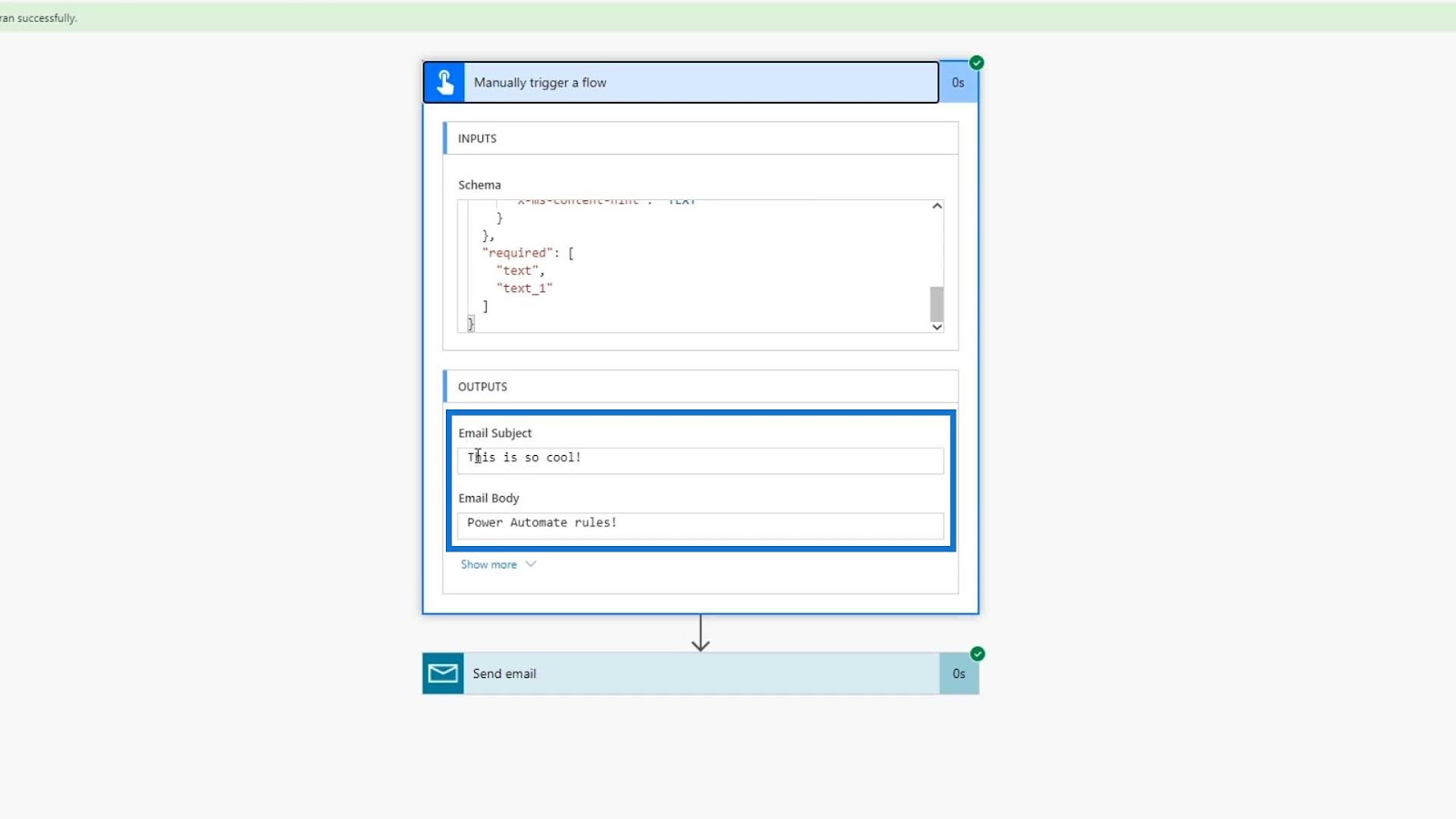
Task: Click the Email Subject label
Action: [x=495, y=433]
